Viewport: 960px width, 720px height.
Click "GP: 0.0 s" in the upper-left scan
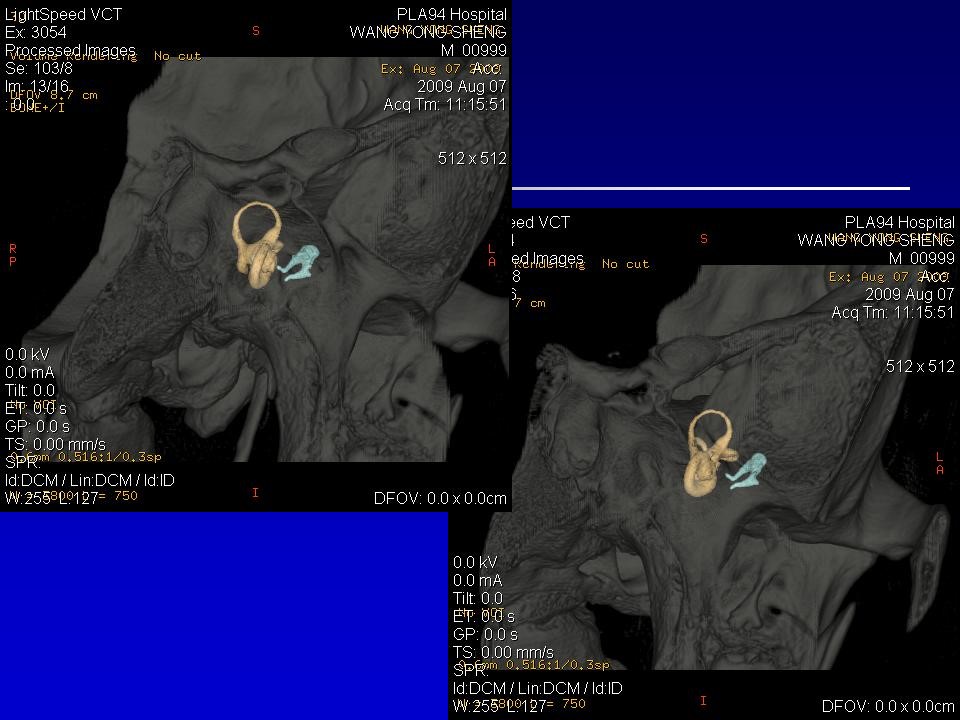tap(37, 426)
